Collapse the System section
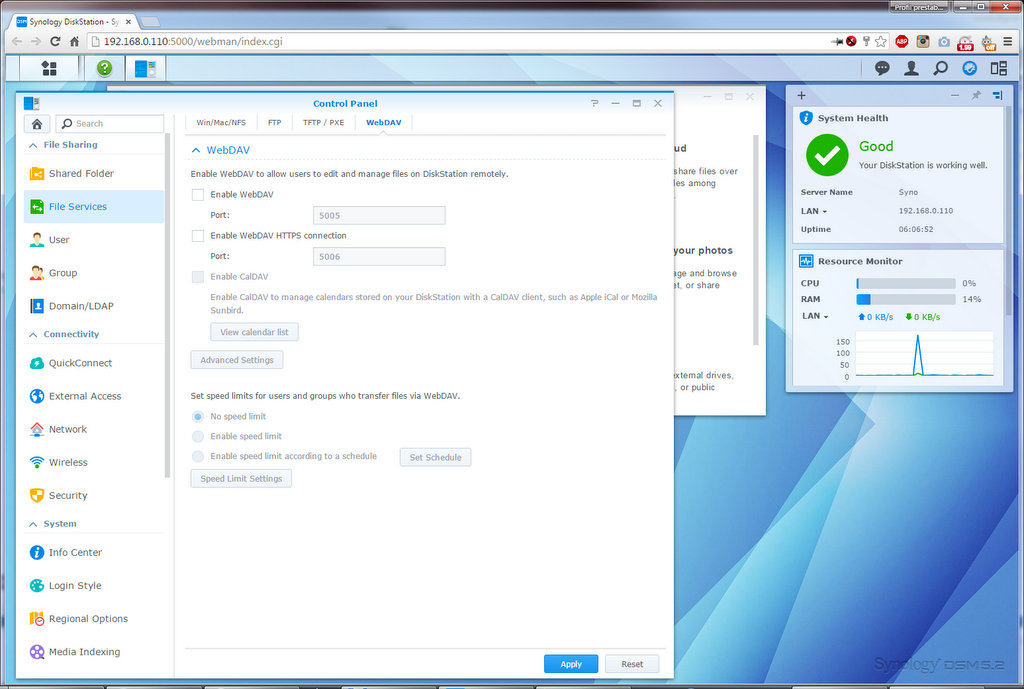Screen dimensions: 1024x689 pos(33,524)
